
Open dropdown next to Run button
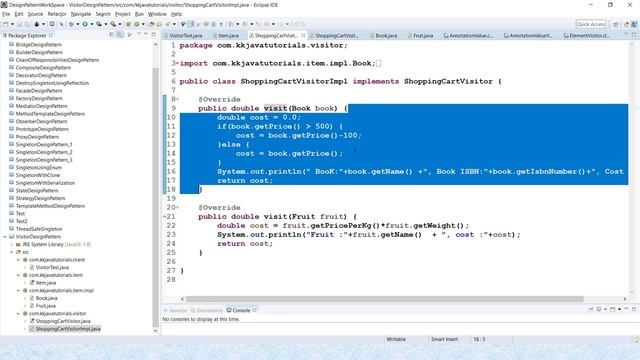[92, 24]
